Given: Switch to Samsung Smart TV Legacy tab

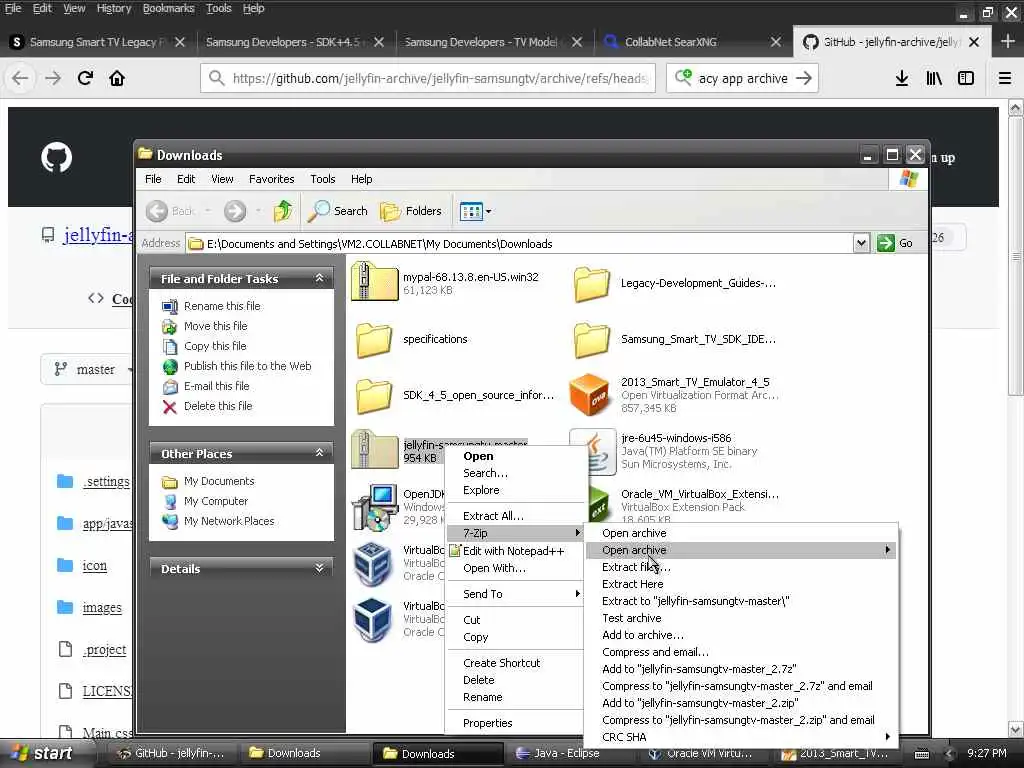Looking at the screenshot, I should coord(98,42).
